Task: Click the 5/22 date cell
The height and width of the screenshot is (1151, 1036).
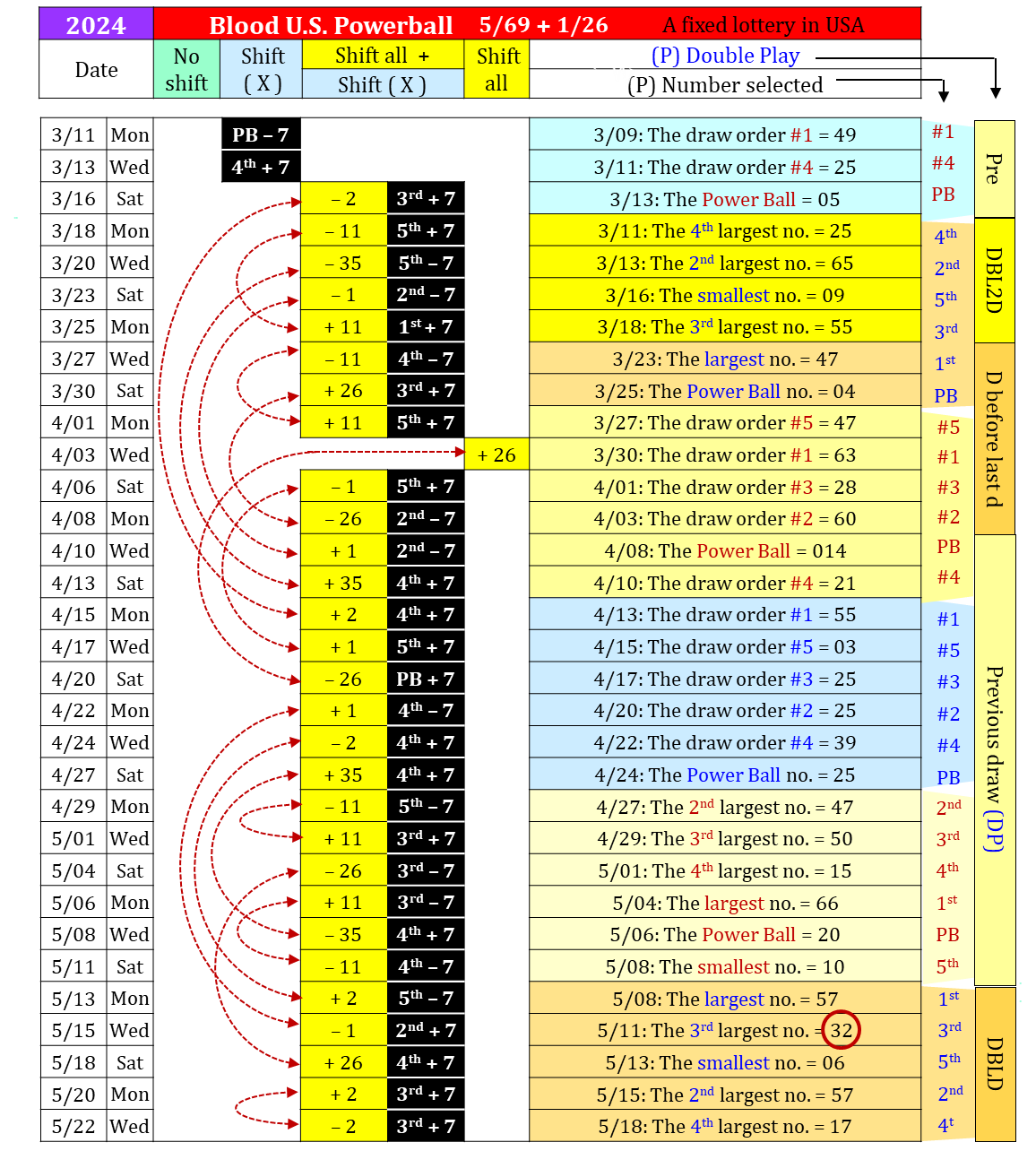Action: pyautogui.click(x=73, y=1126)
